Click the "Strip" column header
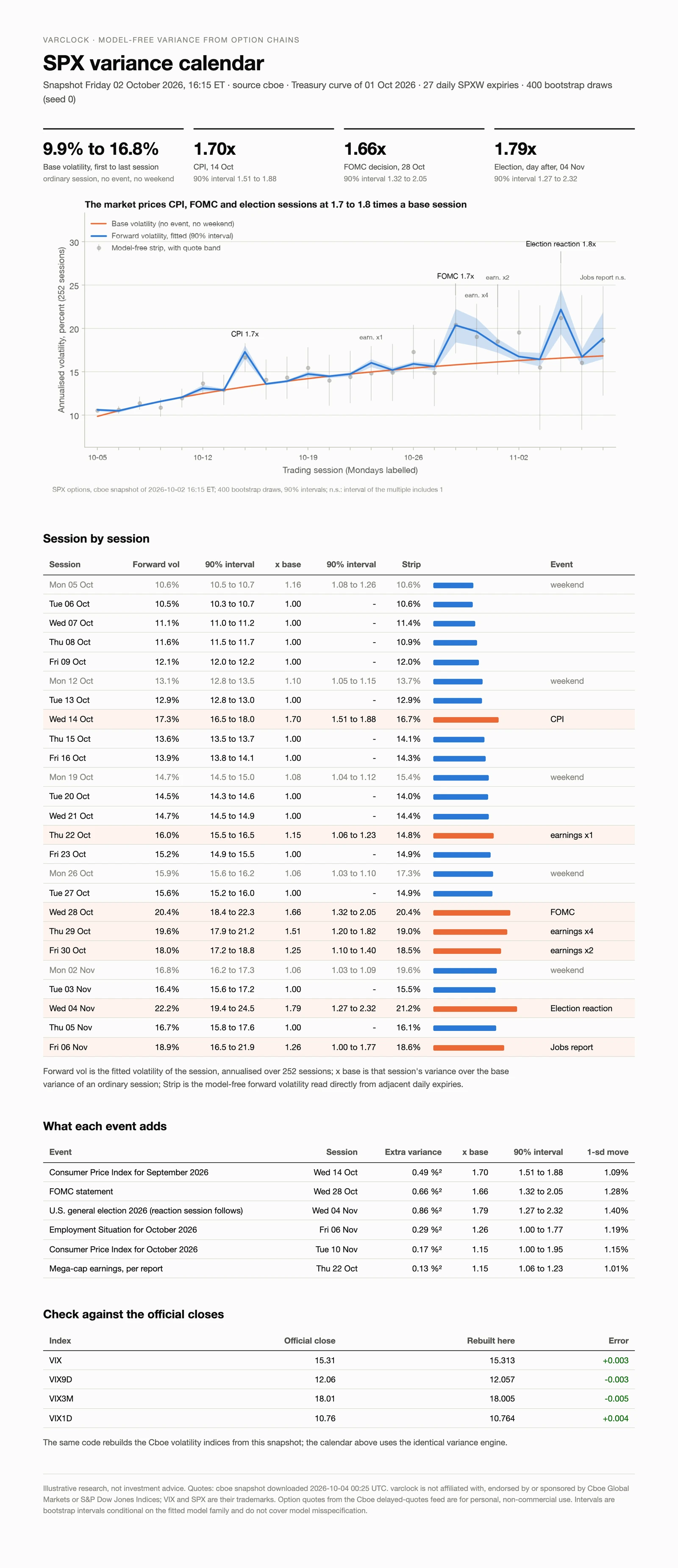This screenshot has width=678, height=1568. [x=411, y=564]
